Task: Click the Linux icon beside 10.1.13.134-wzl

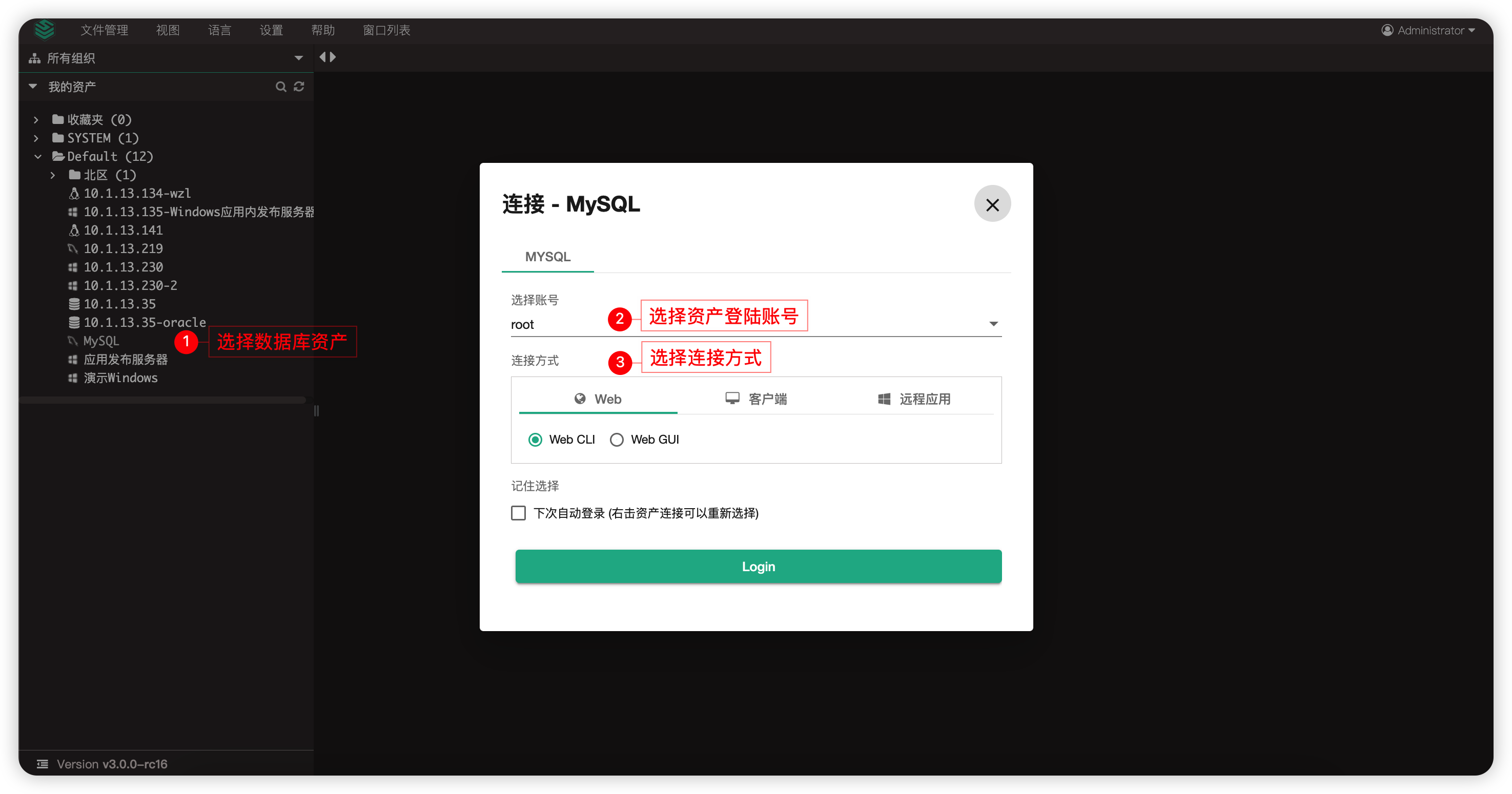Action: coord(73,193)
